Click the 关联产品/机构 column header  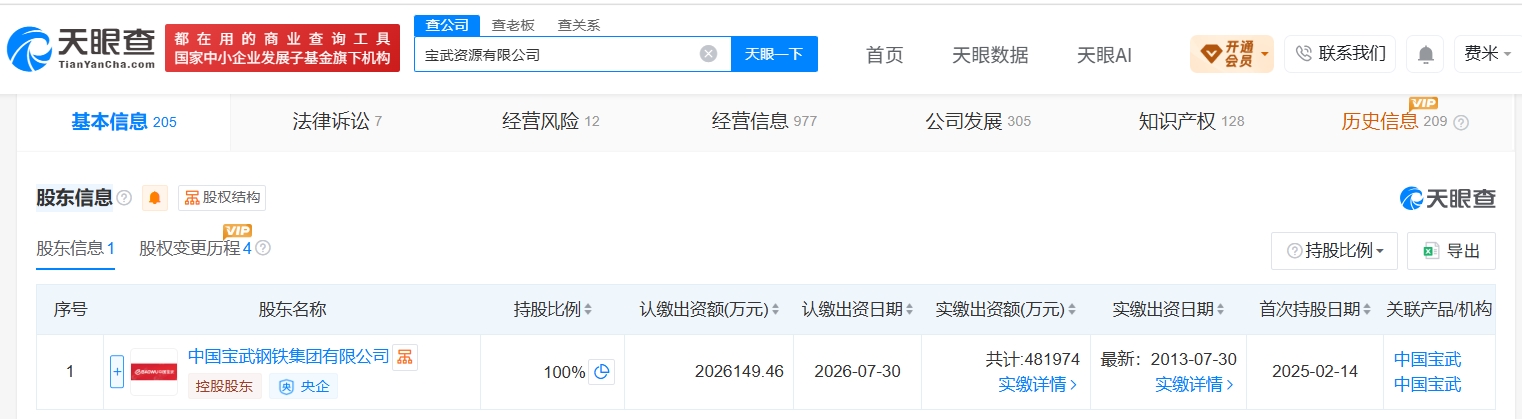tap(1439, 309)
